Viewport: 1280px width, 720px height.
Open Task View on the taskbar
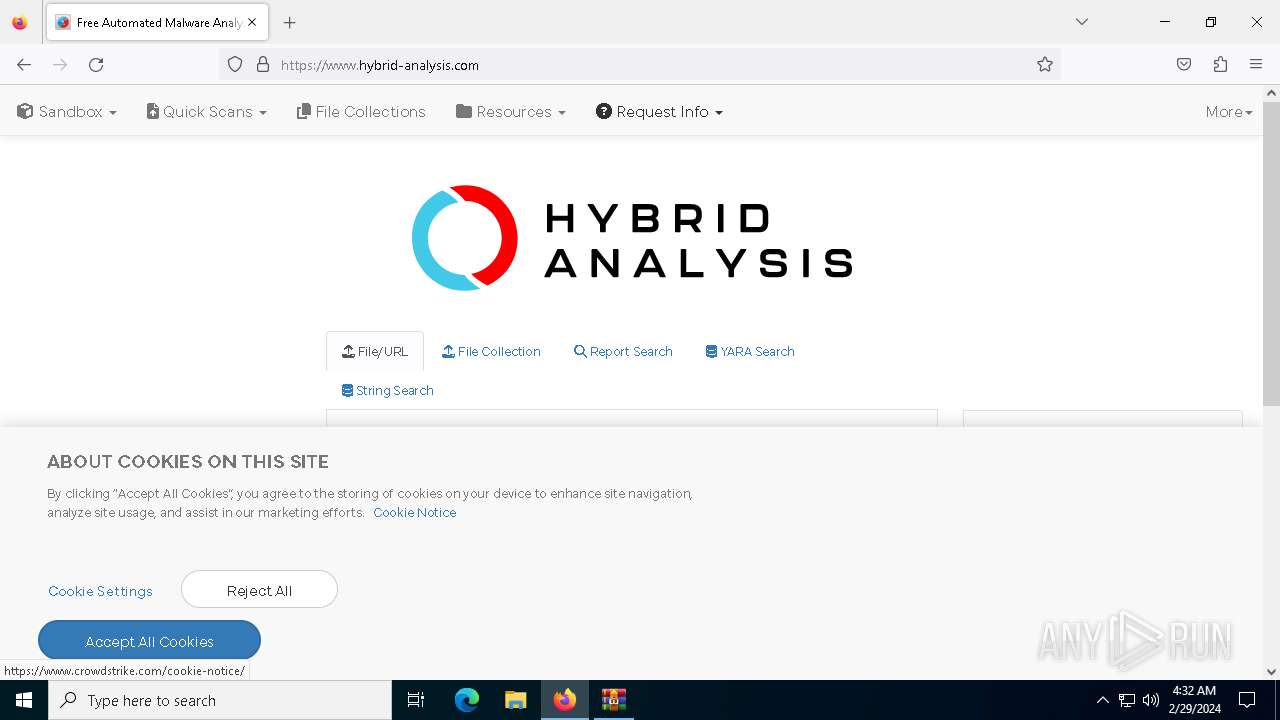tap(416, 700)
